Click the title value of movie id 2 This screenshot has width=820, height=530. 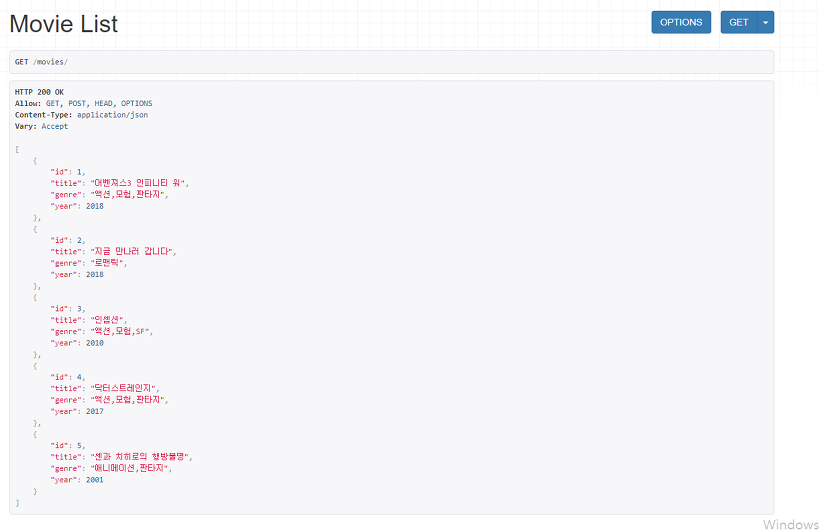pyautogui.click(x=131, y=252)
